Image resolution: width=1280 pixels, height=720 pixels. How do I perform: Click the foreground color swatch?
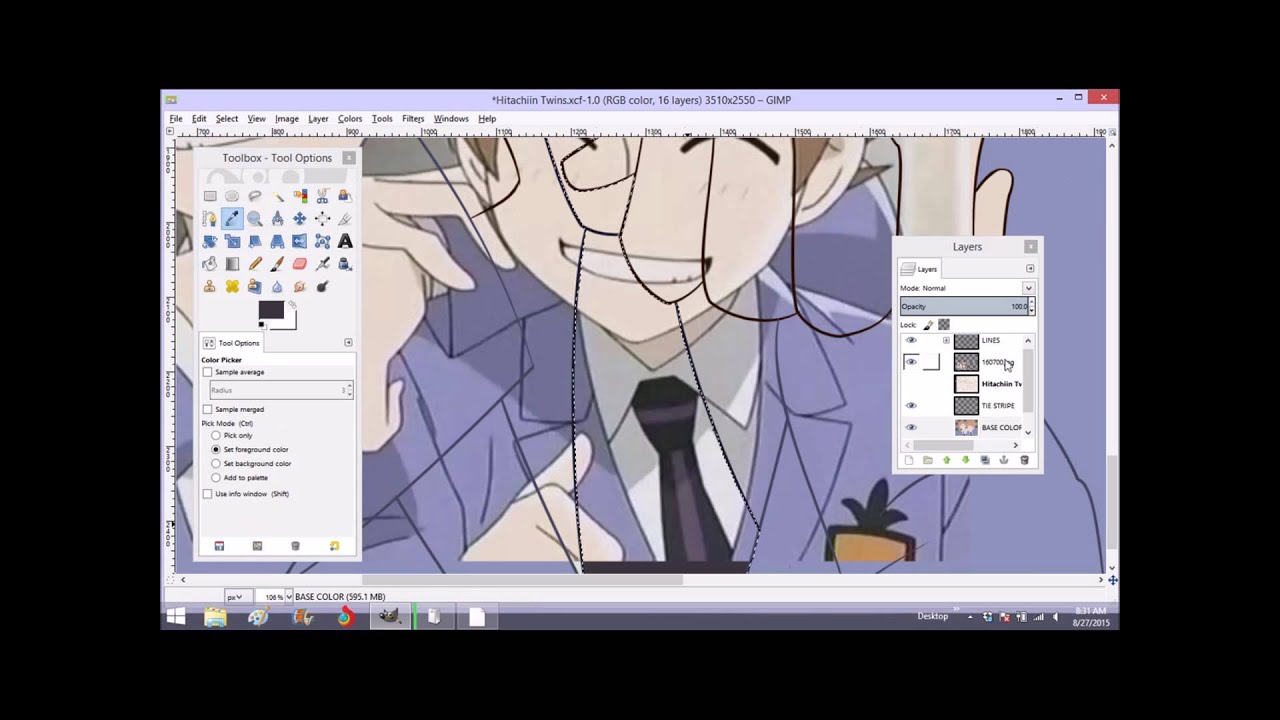(x=270, y=311)
